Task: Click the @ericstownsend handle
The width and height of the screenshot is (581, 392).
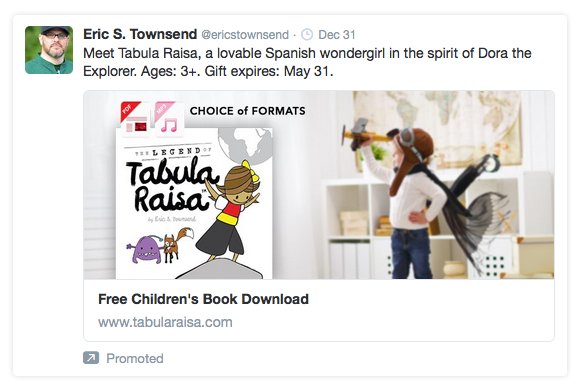Action: pos(245,35)
